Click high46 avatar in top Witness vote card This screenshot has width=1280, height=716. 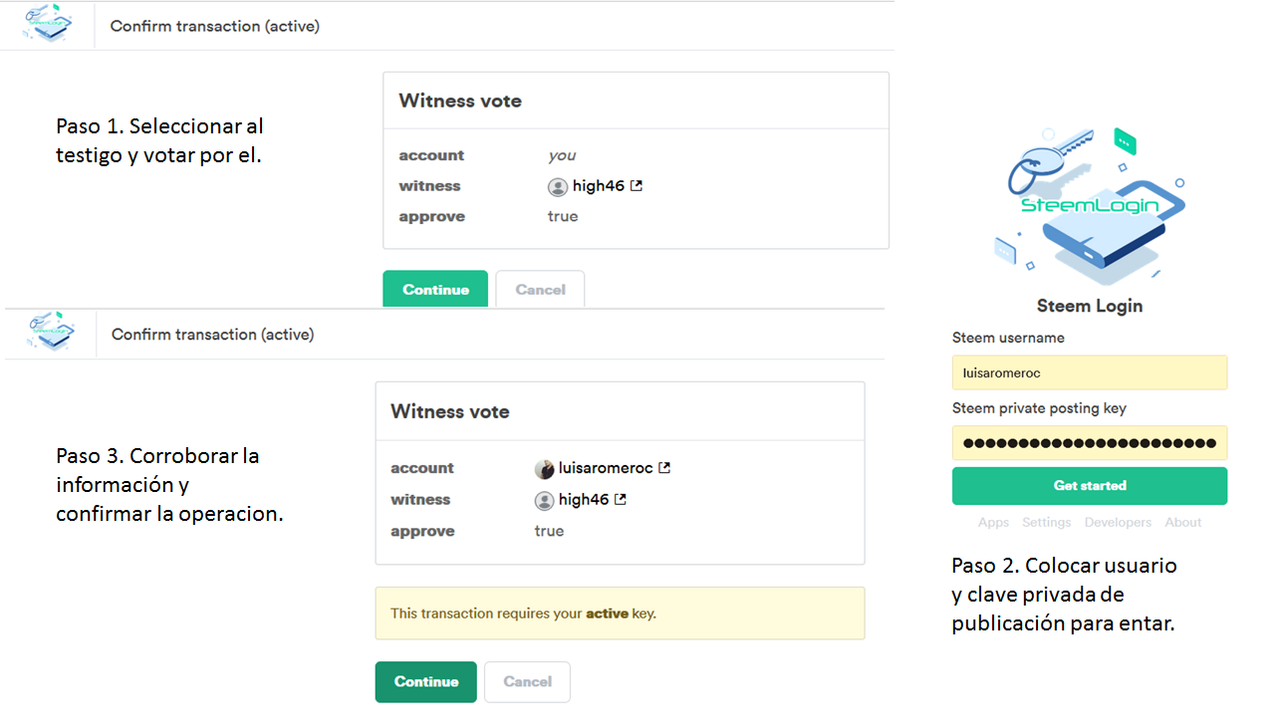click(x=558, y=187)
